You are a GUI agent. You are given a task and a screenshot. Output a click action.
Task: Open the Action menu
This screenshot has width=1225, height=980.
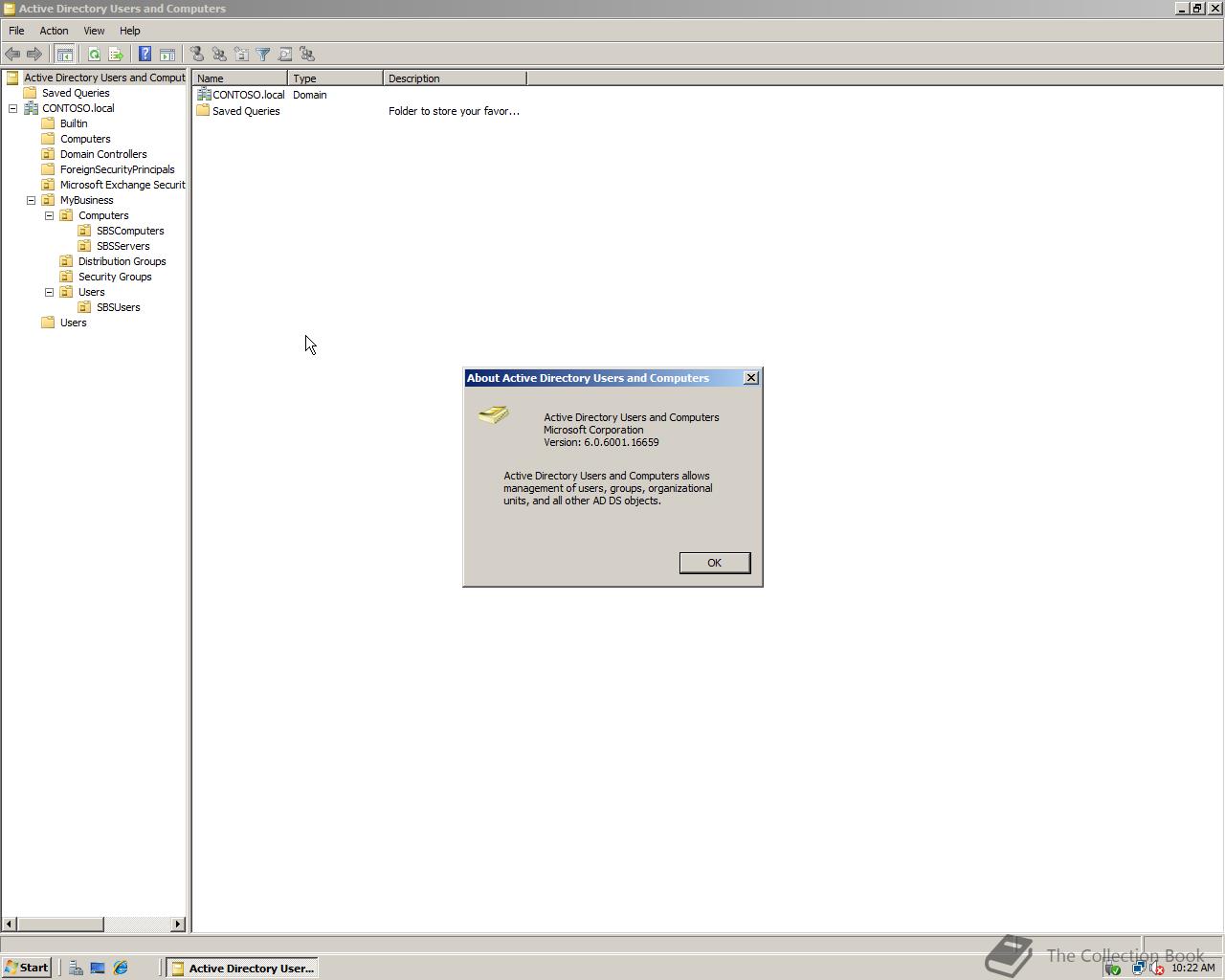click(x=54, y=31)
